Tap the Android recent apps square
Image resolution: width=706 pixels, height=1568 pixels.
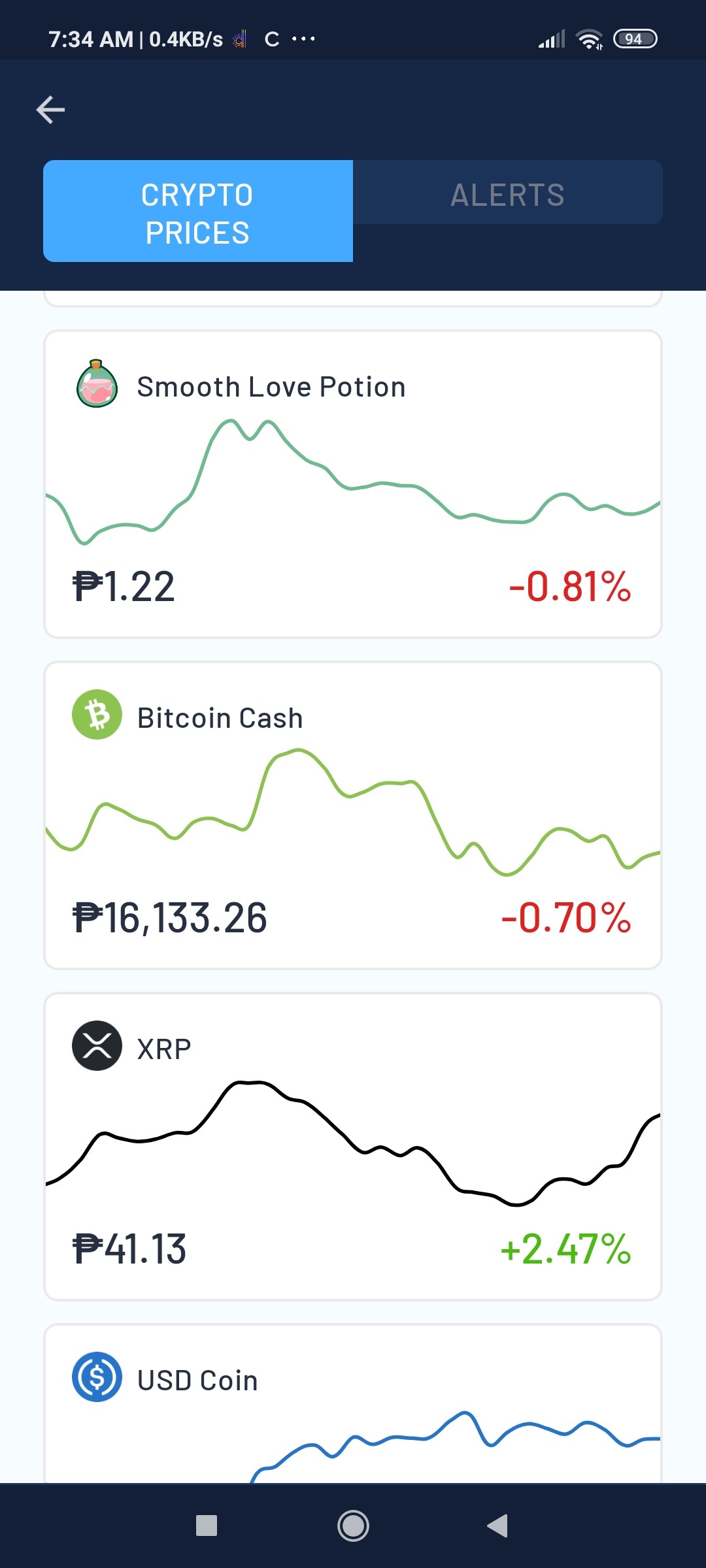[x=207, y=1526]
